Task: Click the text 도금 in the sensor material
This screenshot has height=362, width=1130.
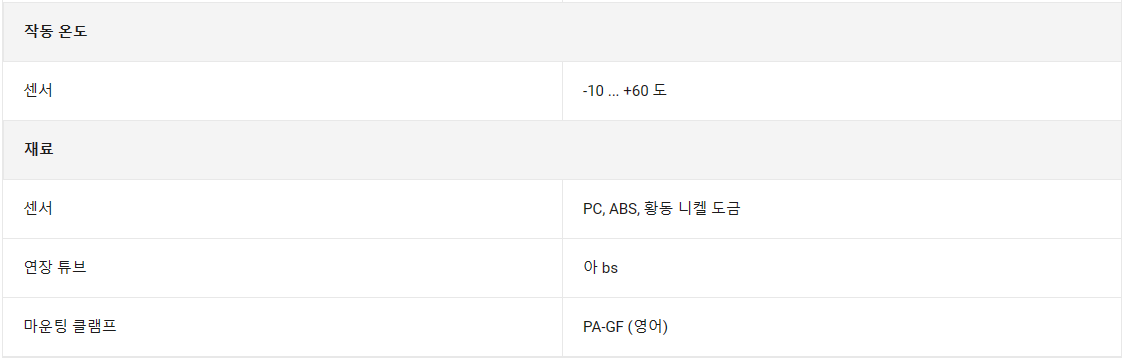Action: click(x=726, y=209)
